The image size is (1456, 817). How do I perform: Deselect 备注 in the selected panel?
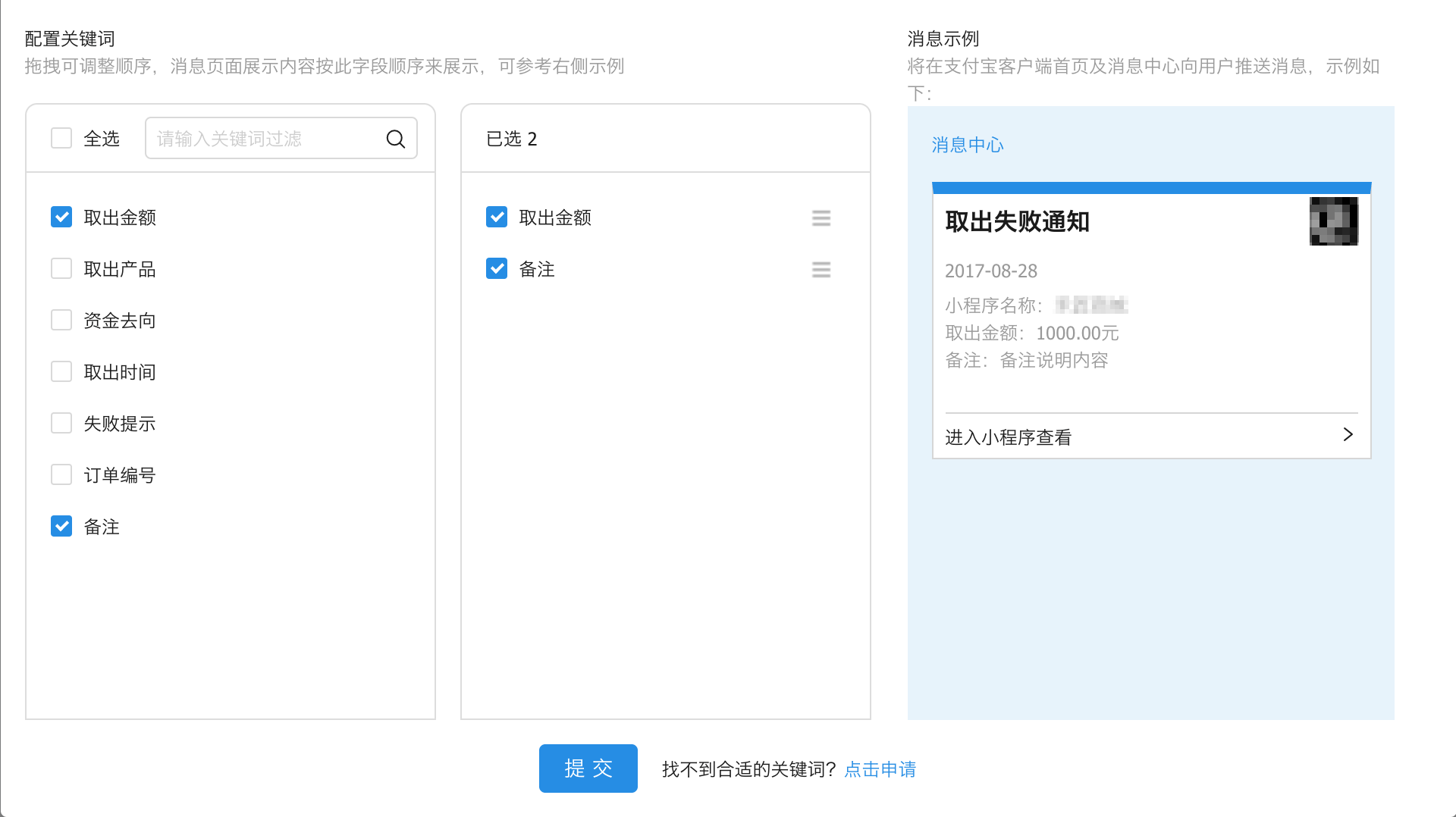(497, 269)
